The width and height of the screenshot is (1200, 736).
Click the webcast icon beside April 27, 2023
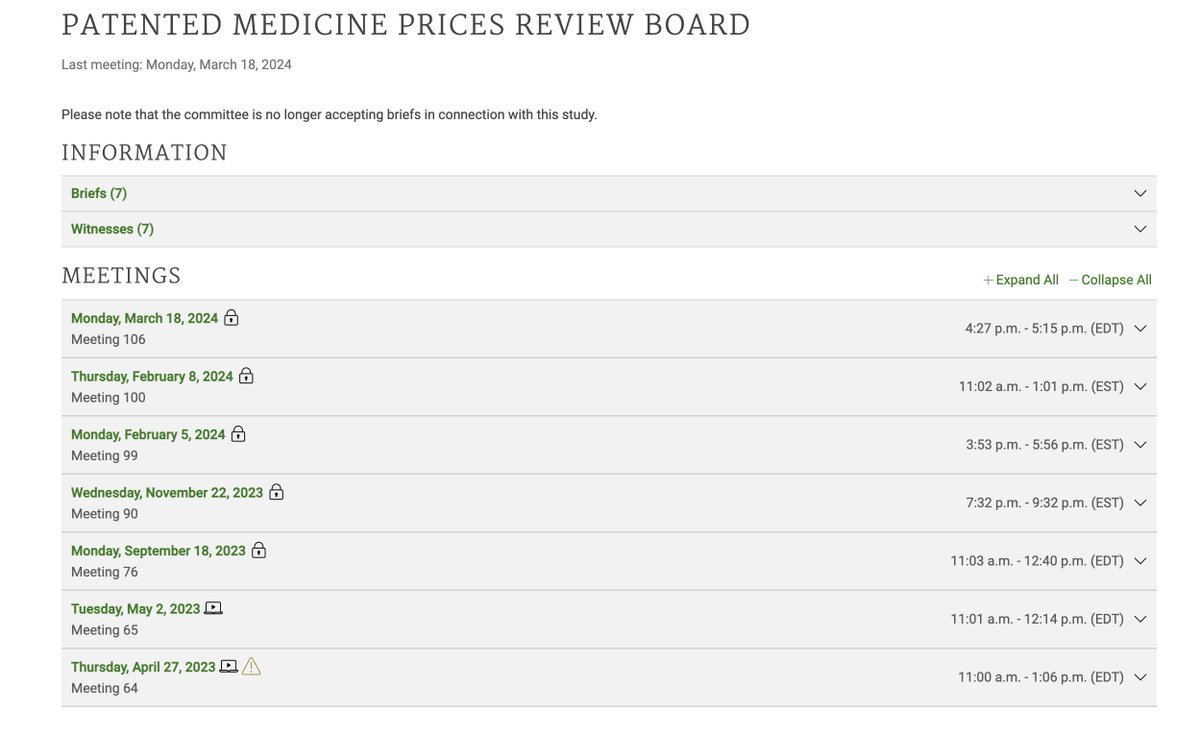pos(229,666)
